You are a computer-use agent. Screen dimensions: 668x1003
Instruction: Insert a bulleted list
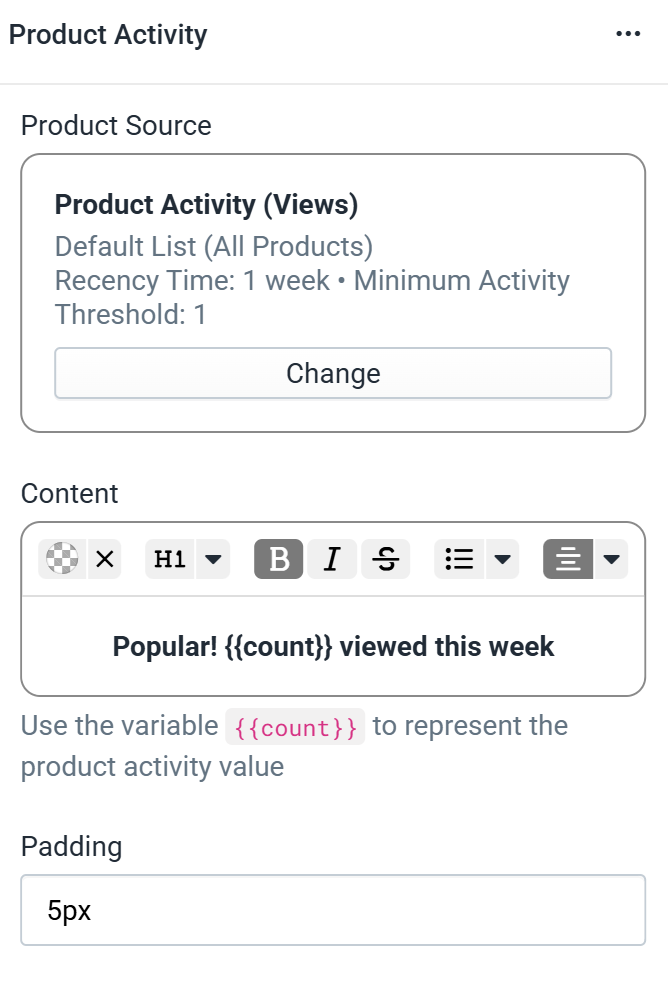[x=459, y=559]
